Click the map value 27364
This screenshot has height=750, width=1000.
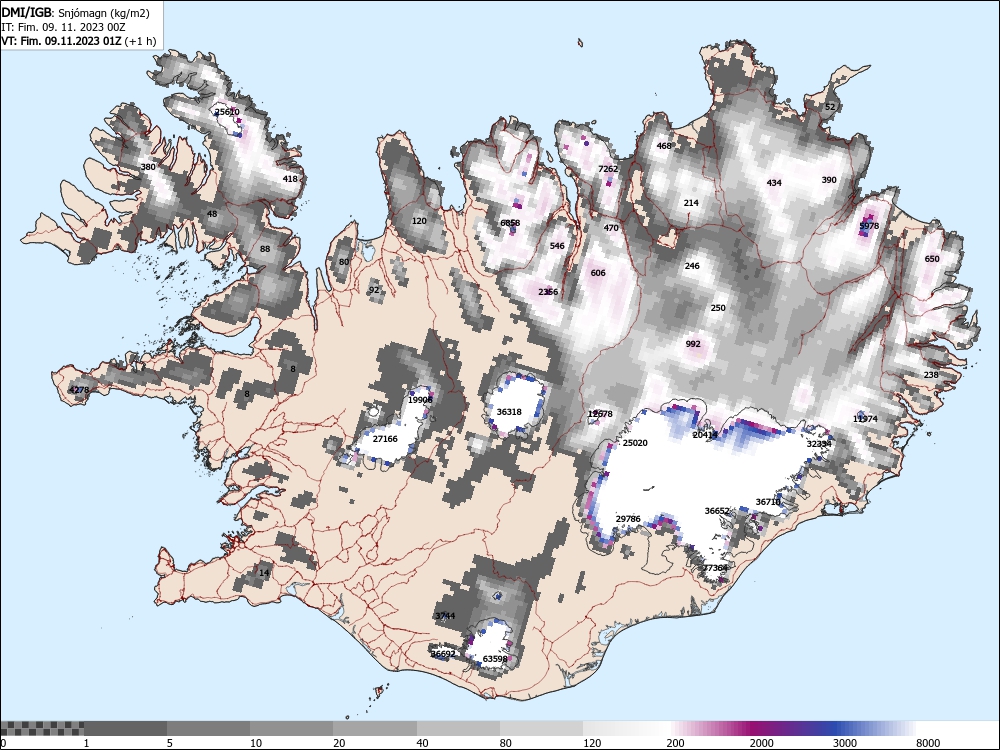point(715,568)
